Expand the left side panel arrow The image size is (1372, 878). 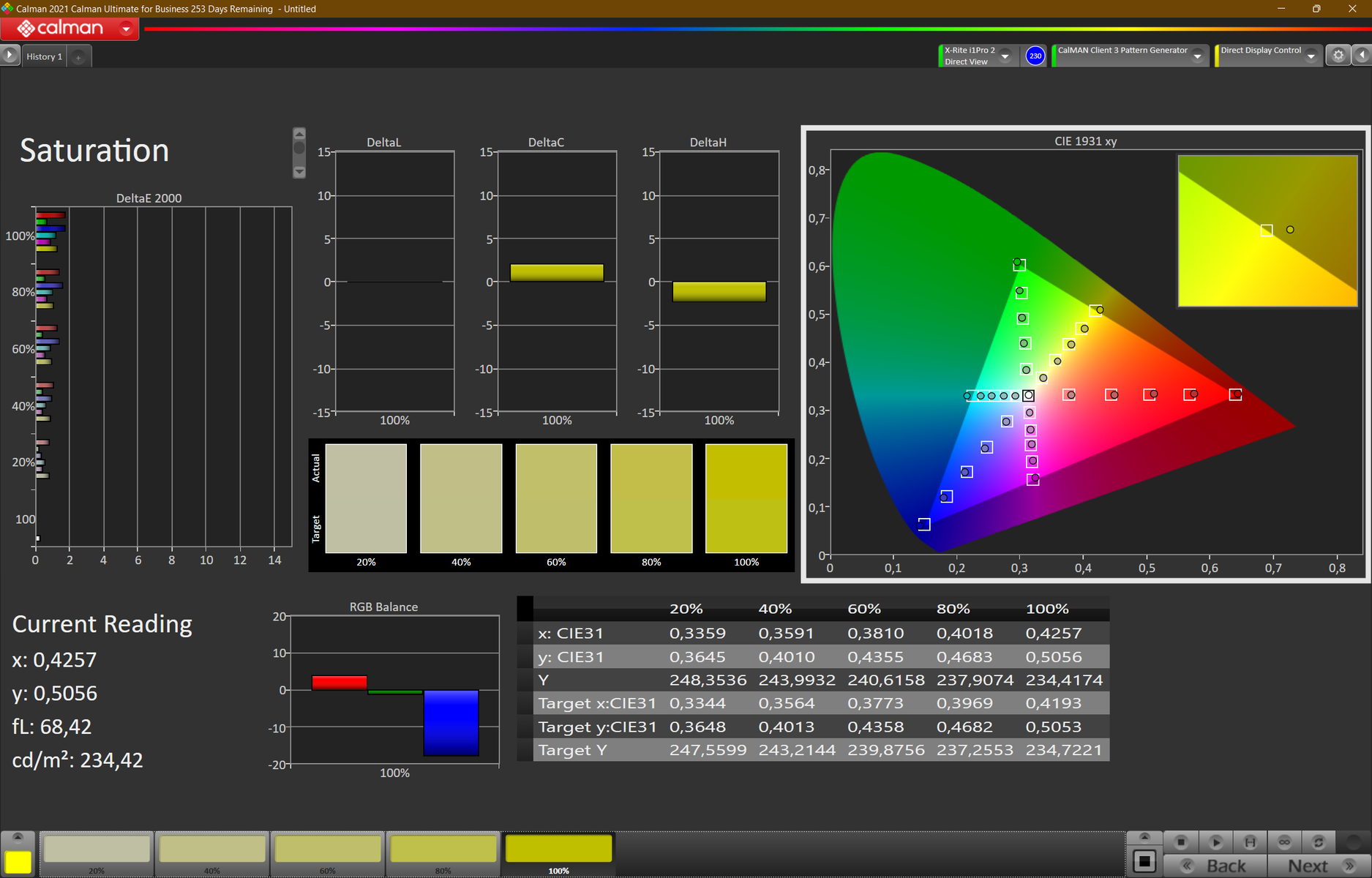coord(10,56)
